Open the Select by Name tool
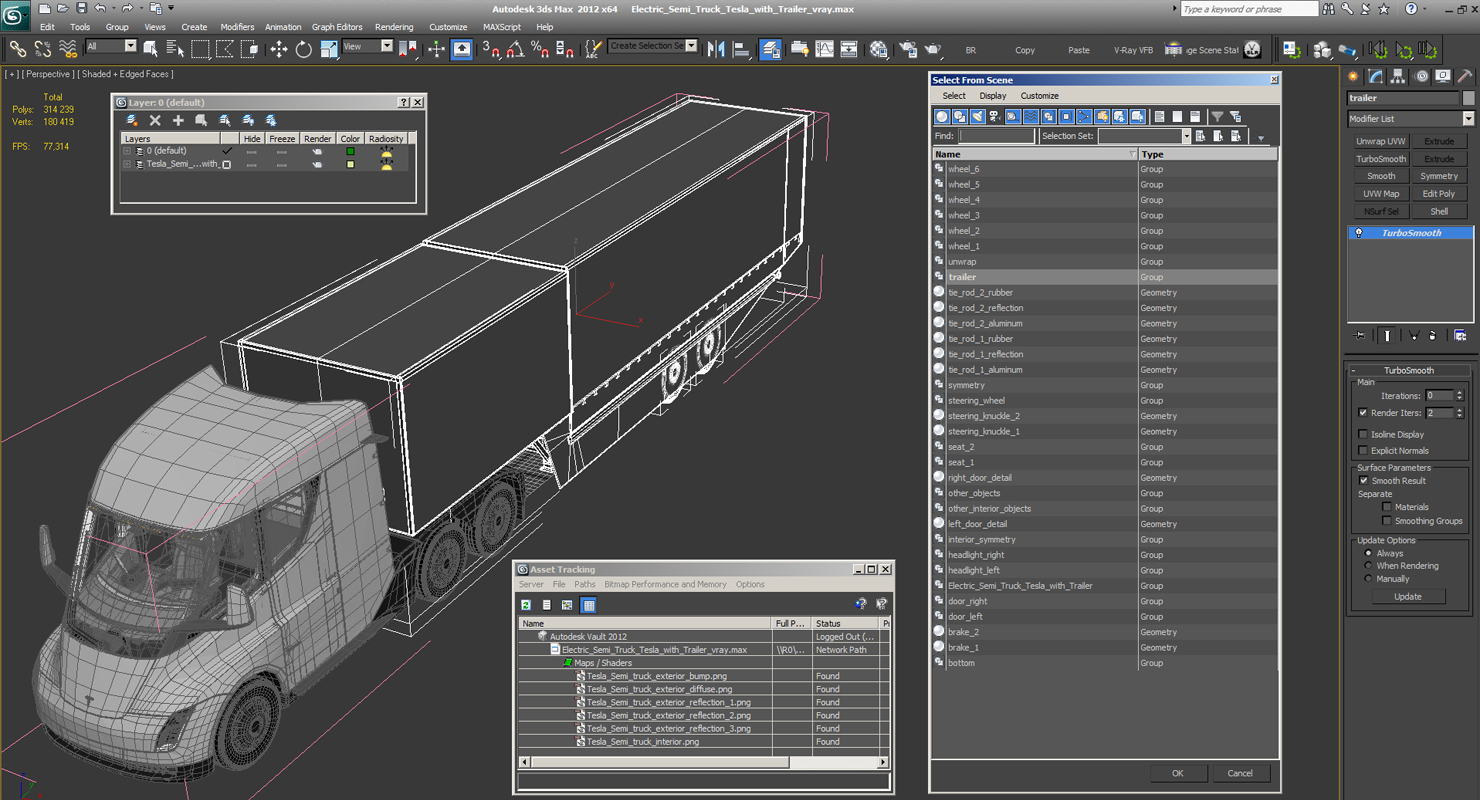The width and height of the screenshot is (1480, 800). coord(175,49)
